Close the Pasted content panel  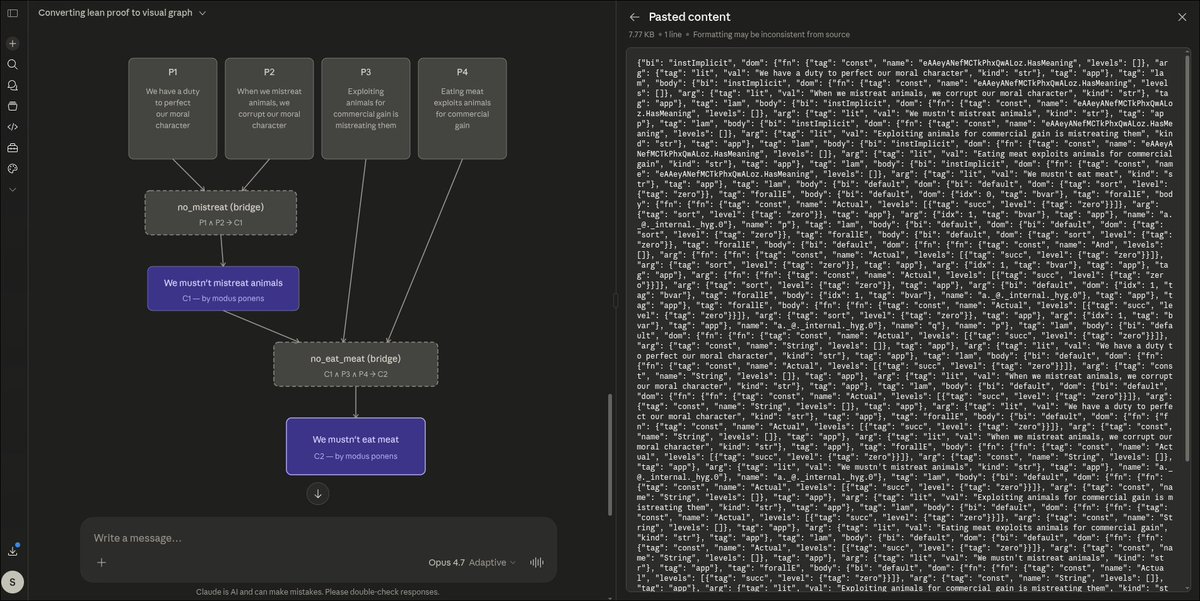coord(1182,17)
